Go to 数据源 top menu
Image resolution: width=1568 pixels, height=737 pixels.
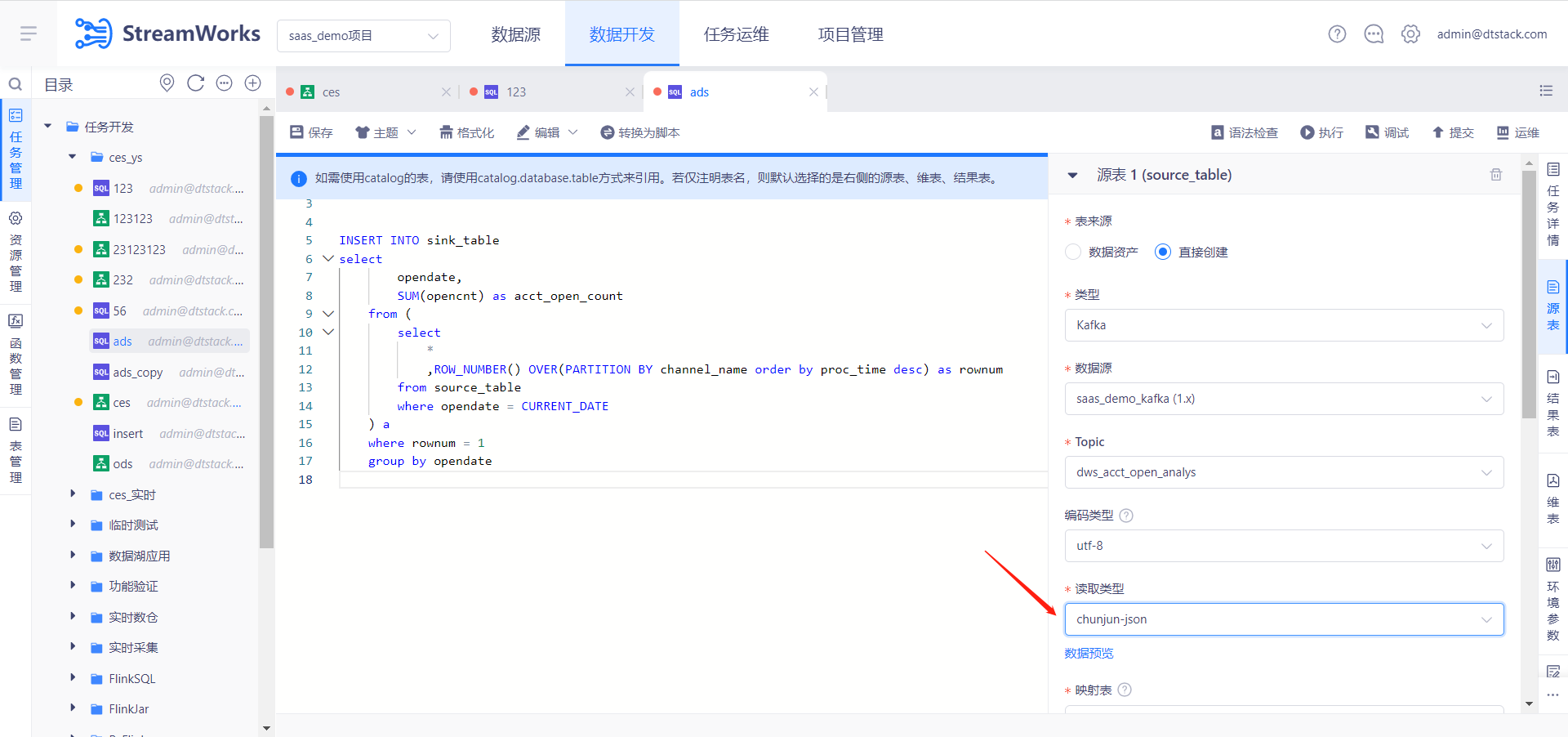point(516,34)
